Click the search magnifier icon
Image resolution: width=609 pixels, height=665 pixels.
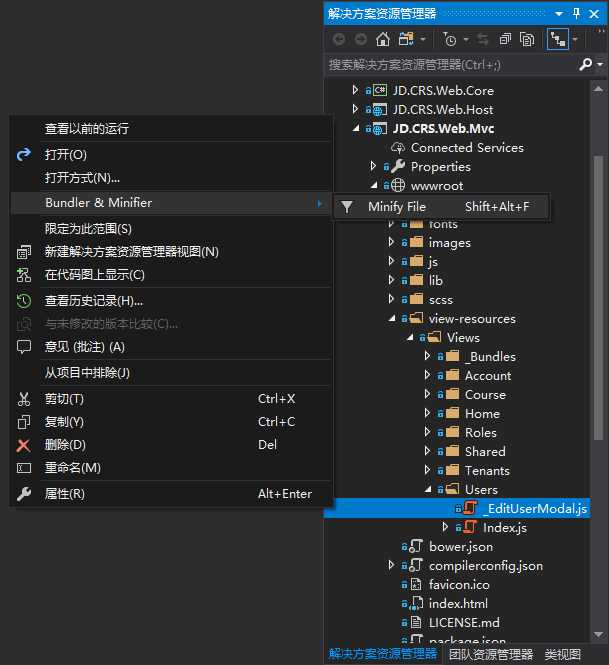tap(585, 64)
